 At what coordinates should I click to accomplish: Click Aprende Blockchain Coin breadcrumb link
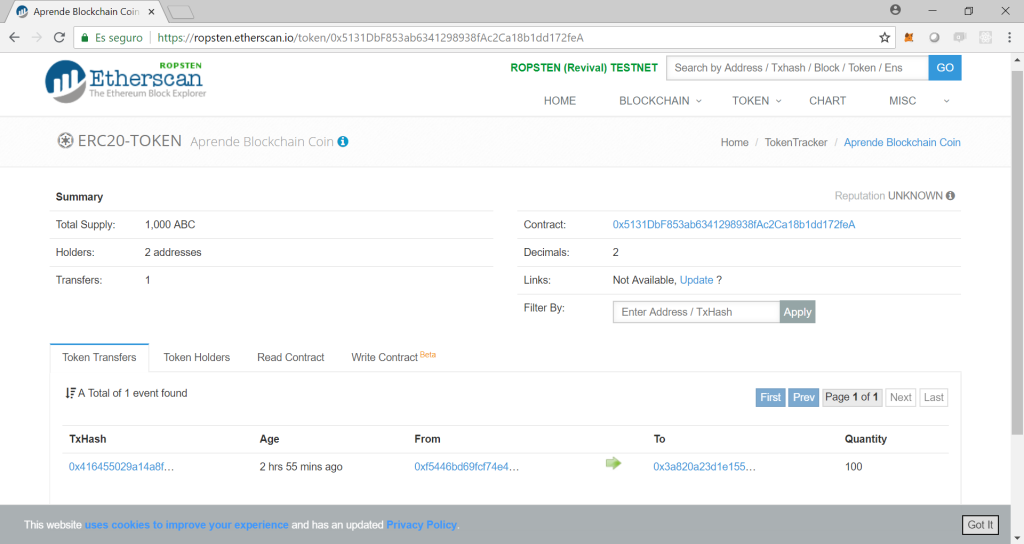pyautogui.click(x=902, y=142)
